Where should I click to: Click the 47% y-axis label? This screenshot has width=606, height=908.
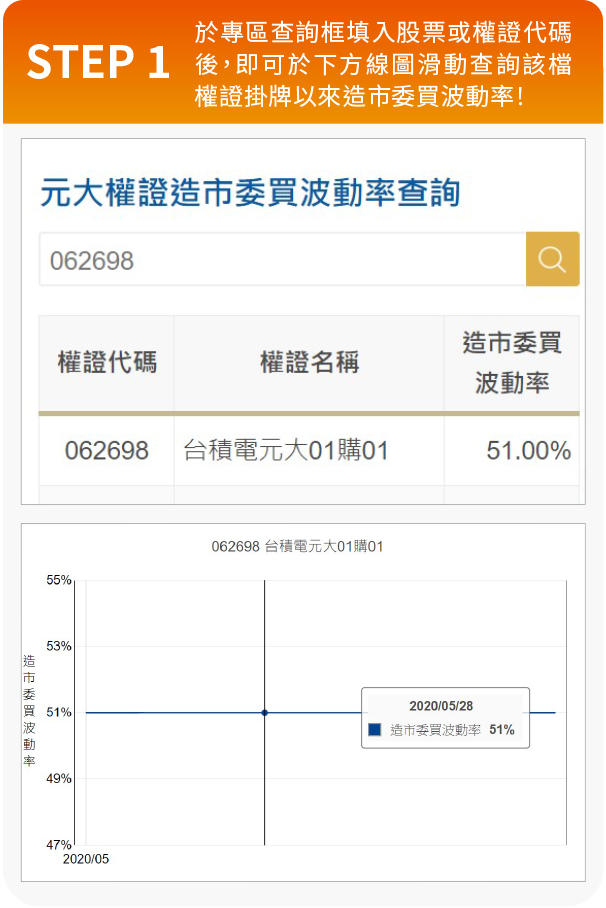pyautogui.click(x=59, y=844)
